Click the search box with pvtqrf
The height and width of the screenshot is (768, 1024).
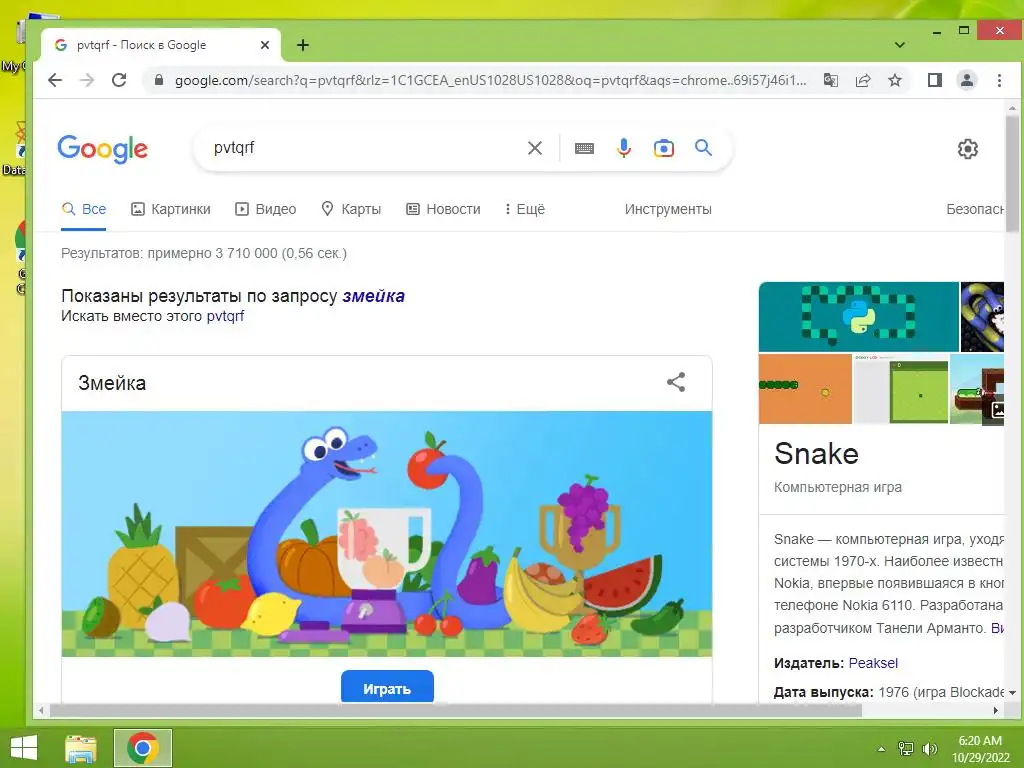click(366, 148)
